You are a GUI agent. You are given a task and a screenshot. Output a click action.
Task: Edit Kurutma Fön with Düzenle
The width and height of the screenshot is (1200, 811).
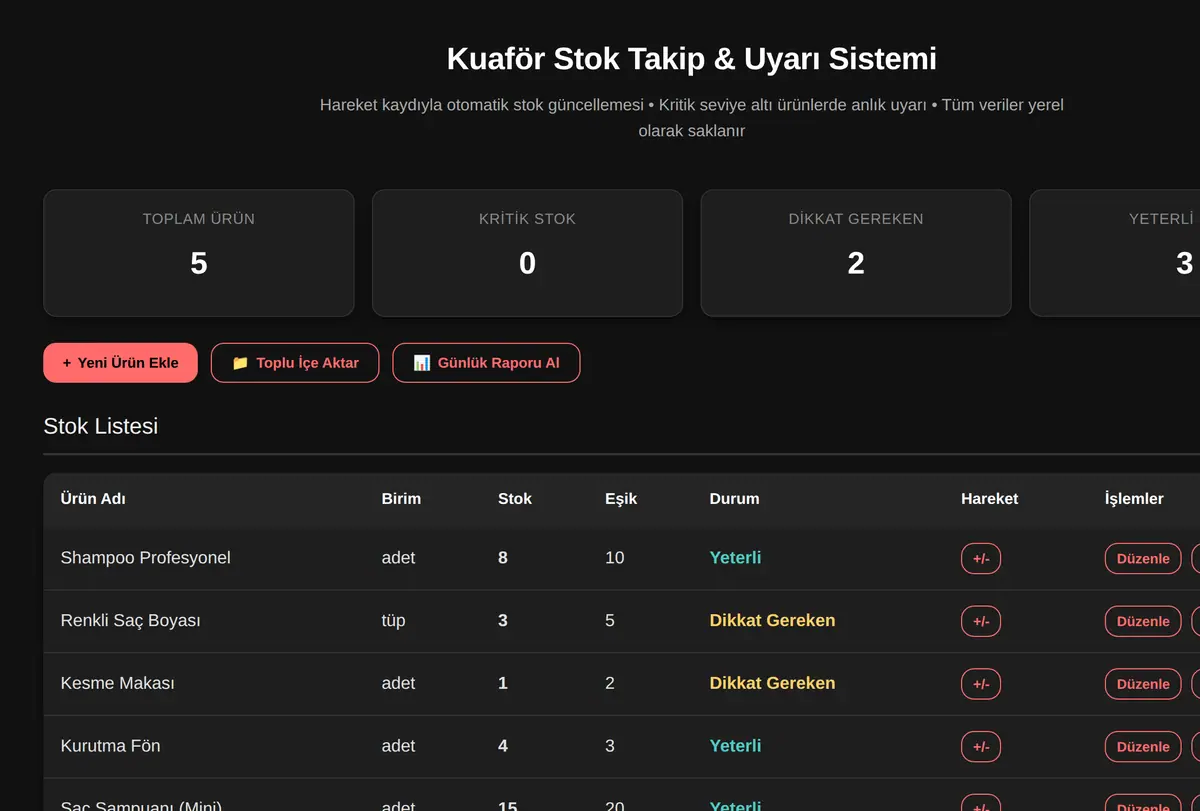1143,746
